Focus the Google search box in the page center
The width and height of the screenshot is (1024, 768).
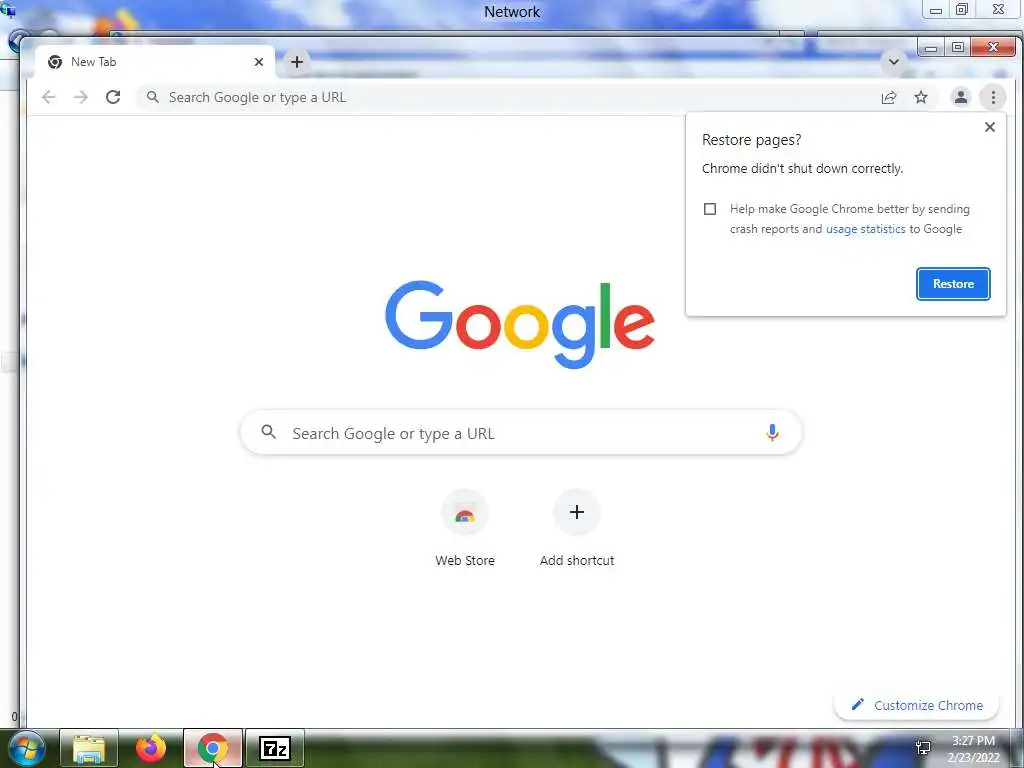pos(521,433)
